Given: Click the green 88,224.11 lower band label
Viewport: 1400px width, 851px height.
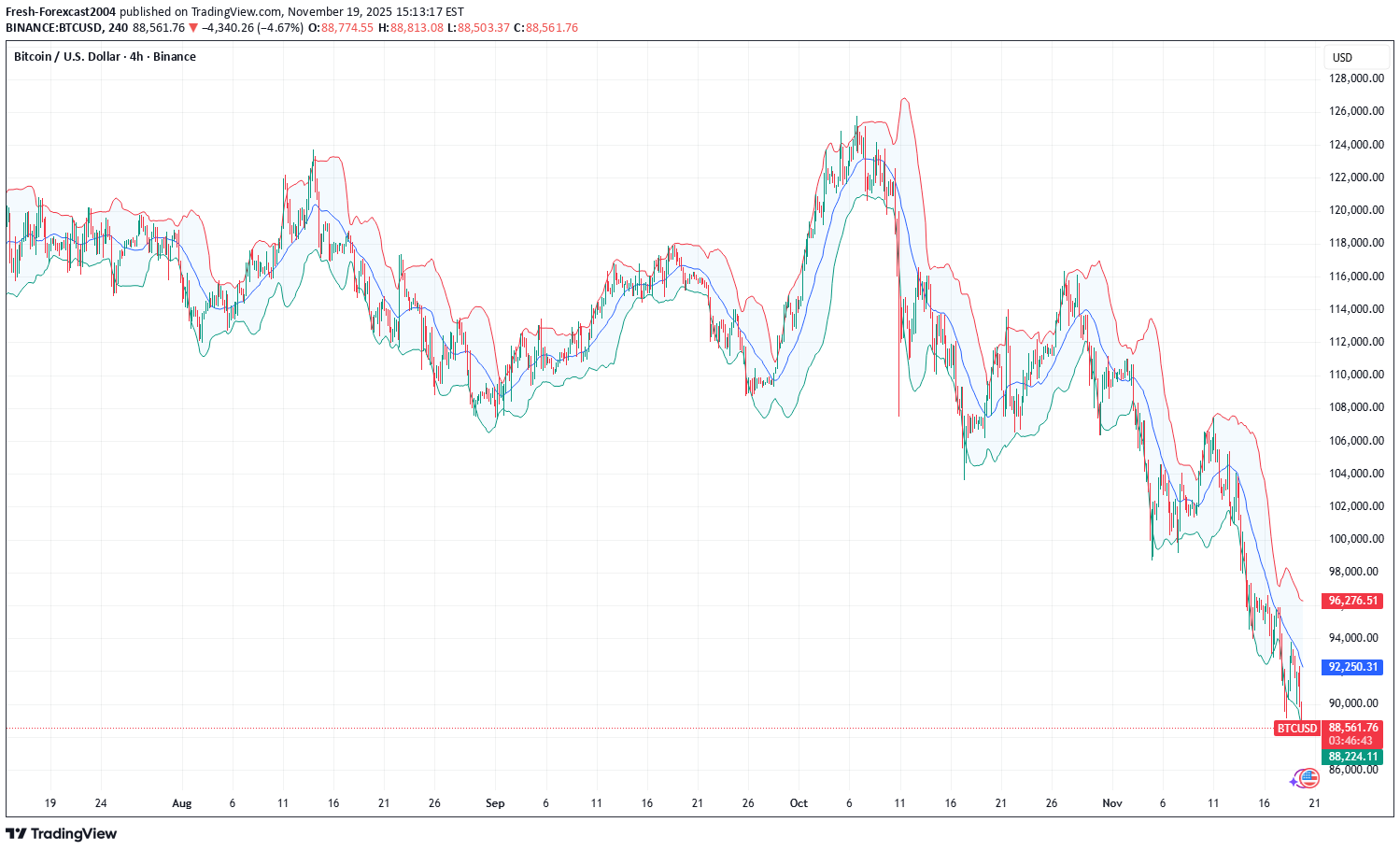Looking at the screenshot, I should (1351, 757).
